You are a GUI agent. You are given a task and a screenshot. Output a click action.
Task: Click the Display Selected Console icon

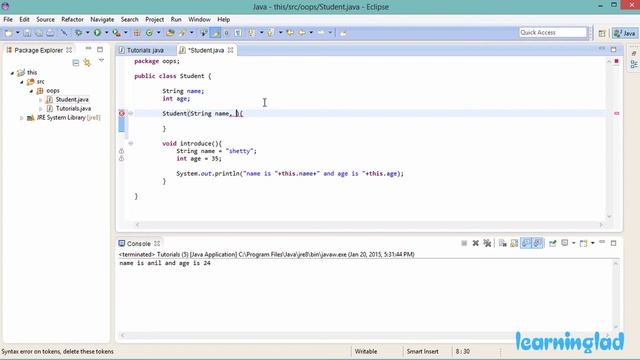pos(565,243)
